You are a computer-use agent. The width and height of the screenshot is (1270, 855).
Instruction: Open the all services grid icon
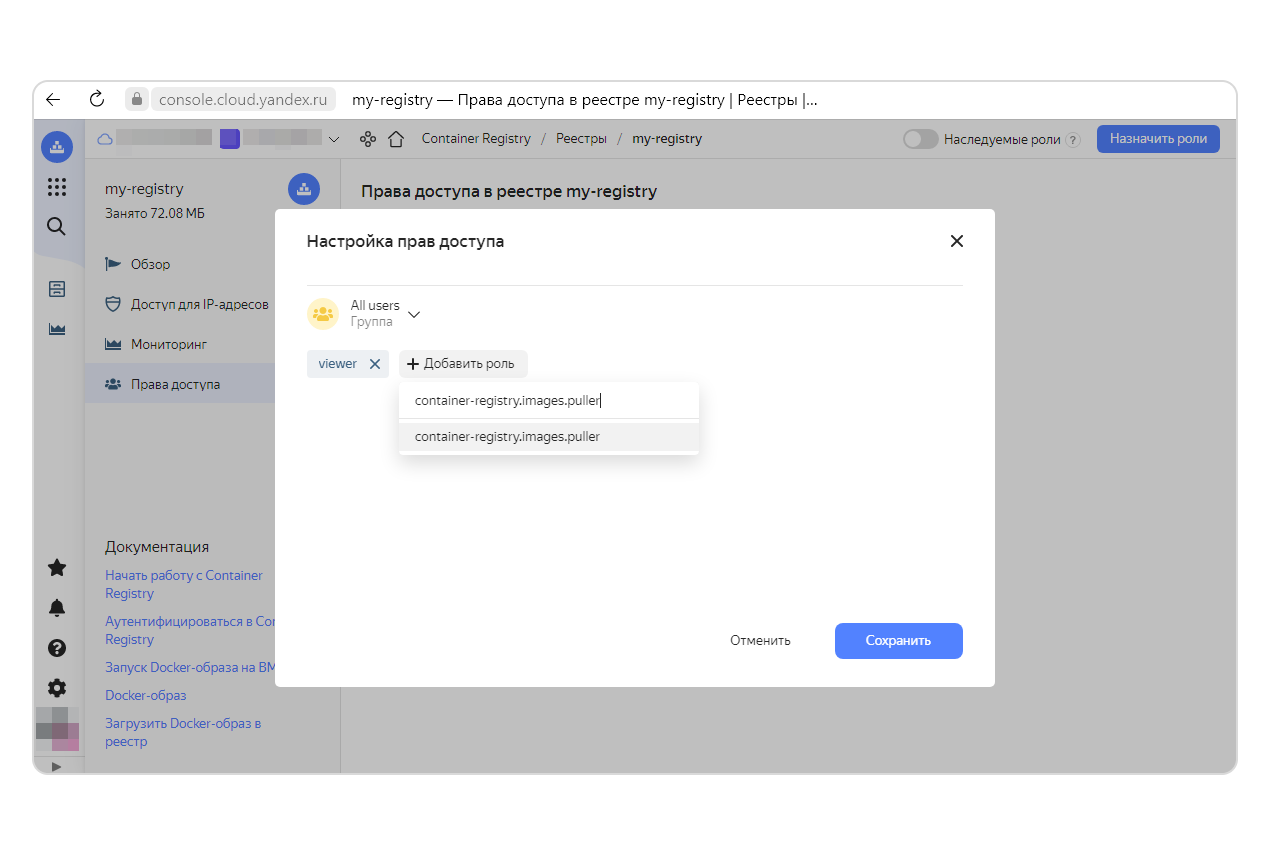57,187
